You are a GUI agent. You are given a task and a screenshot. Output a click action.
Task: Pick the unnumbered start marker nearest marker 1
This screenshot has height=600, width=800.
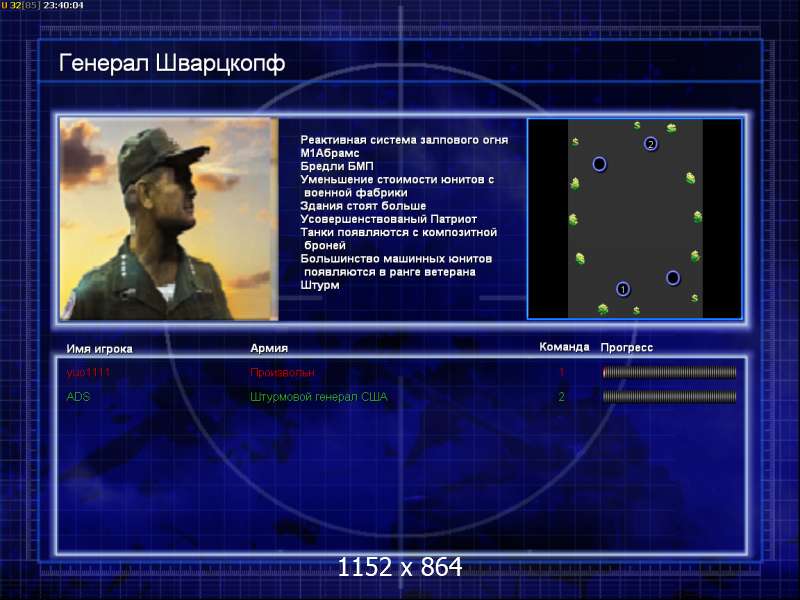673,277
